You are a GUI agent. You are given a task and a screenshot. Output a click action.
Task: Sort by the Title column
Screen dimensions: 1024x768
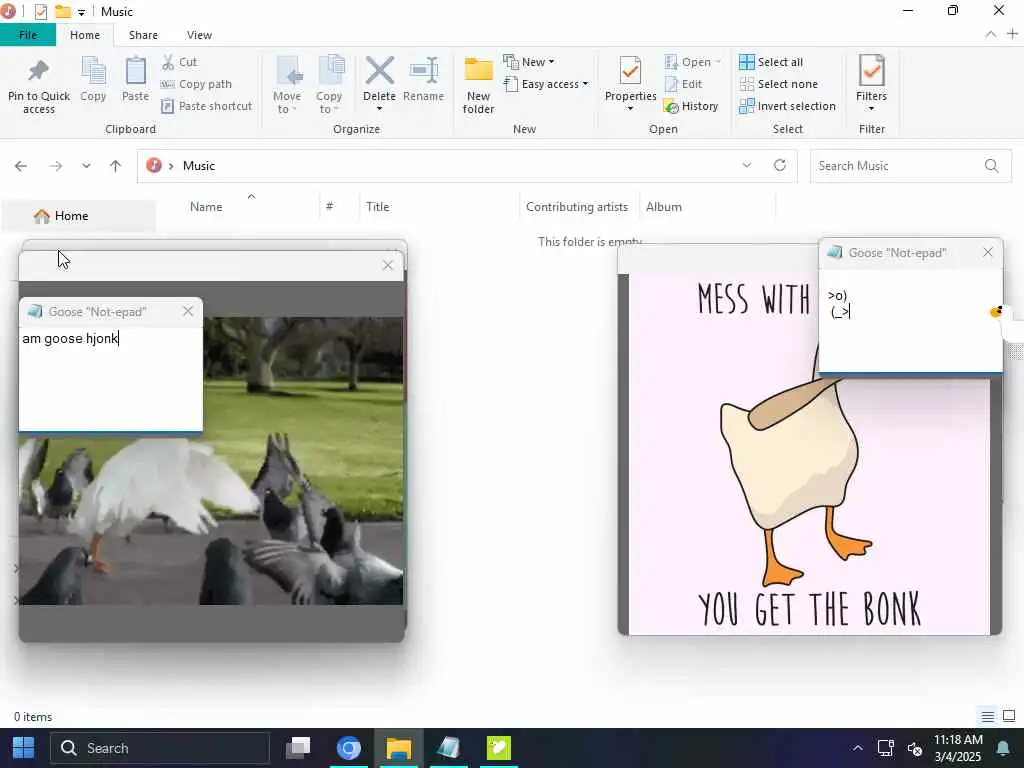pos(377,207)
